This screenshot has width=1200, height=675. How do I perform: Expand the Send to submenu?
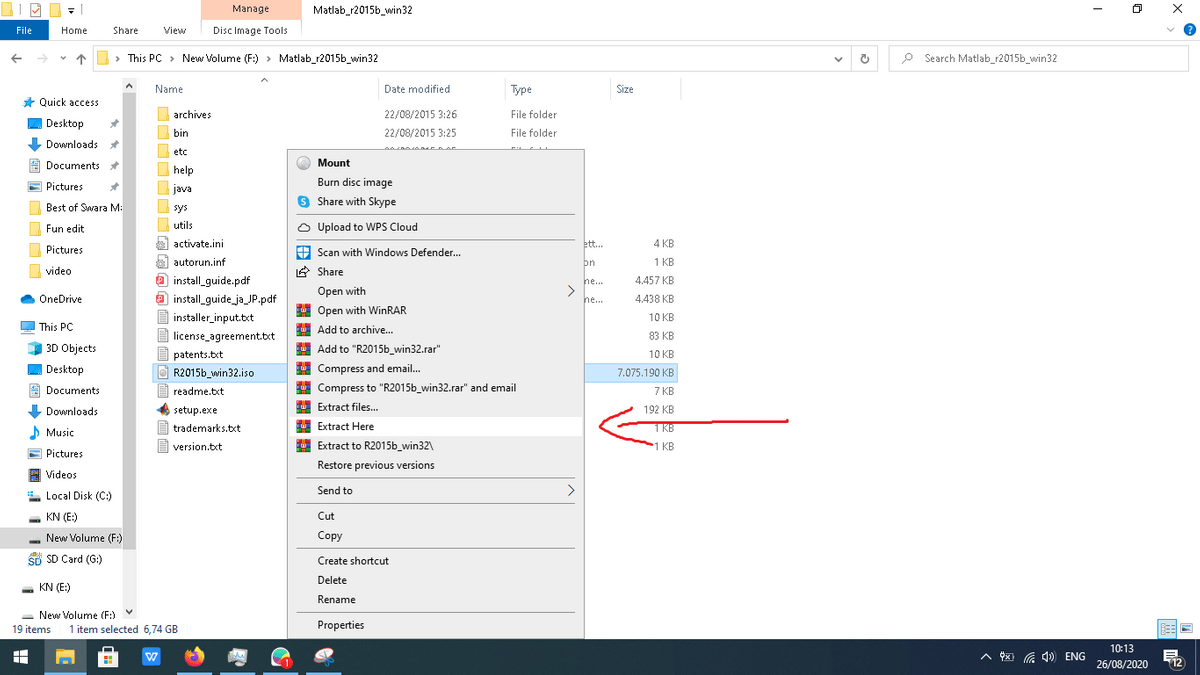[571, 491]
